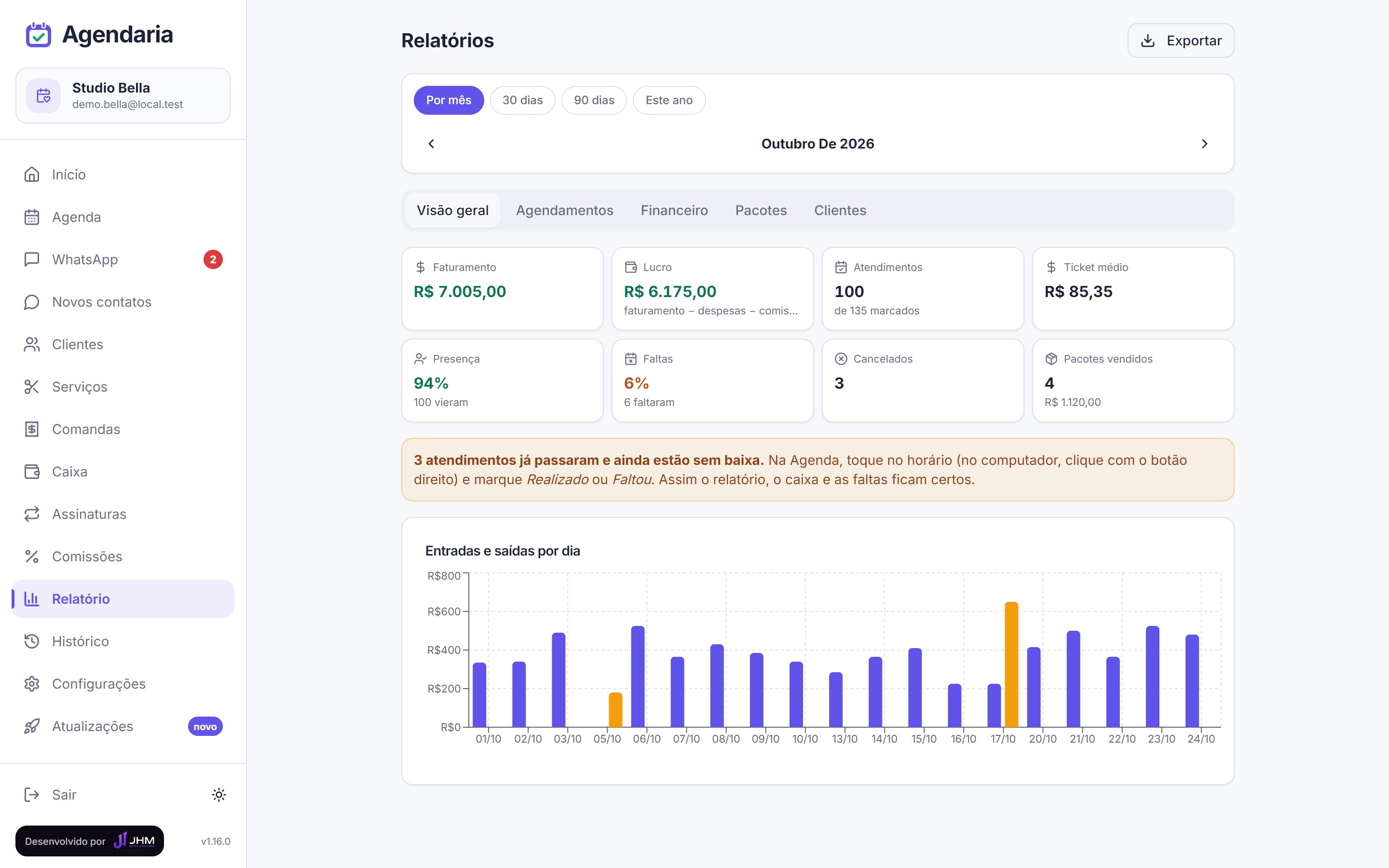Switch to the Financeiro tab
The height and width of the screenshot is (868, 1389).
pyautogui.click(x=674, y=211)
